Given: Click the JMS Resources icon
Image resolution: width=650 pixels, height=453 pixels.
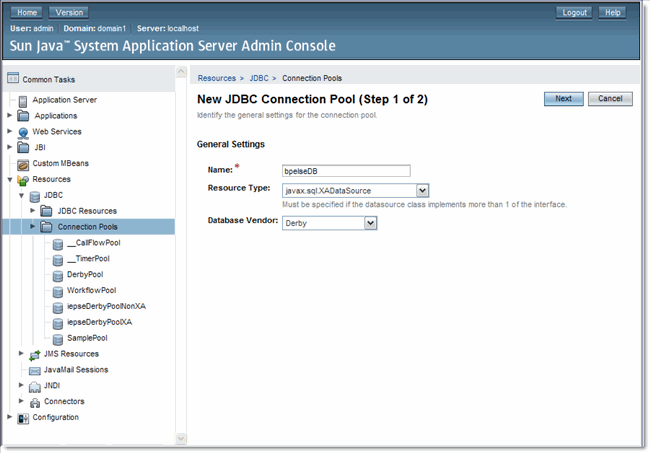Looking at the screenshot, I should pyautogui.click(x=35, y=355).
